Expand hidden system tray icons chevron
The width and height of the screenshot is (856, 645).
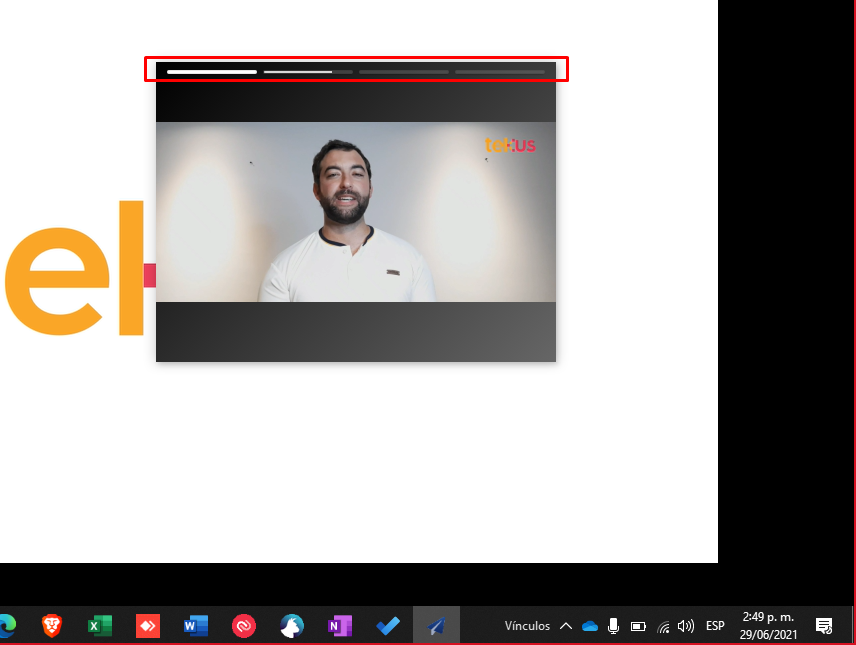click(566, 626)
